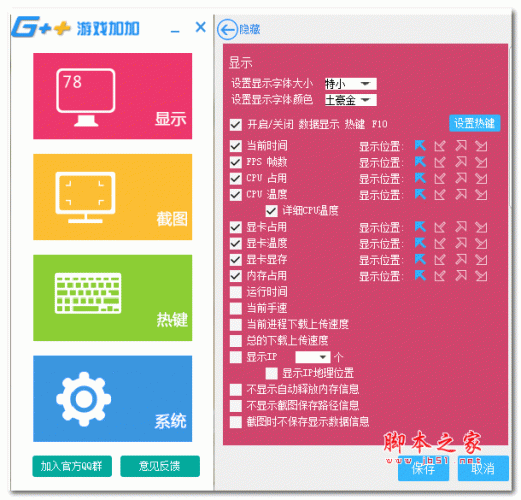
Task: Set 内存占用 position to top-left arrow
Action: [x=420, y=276]
